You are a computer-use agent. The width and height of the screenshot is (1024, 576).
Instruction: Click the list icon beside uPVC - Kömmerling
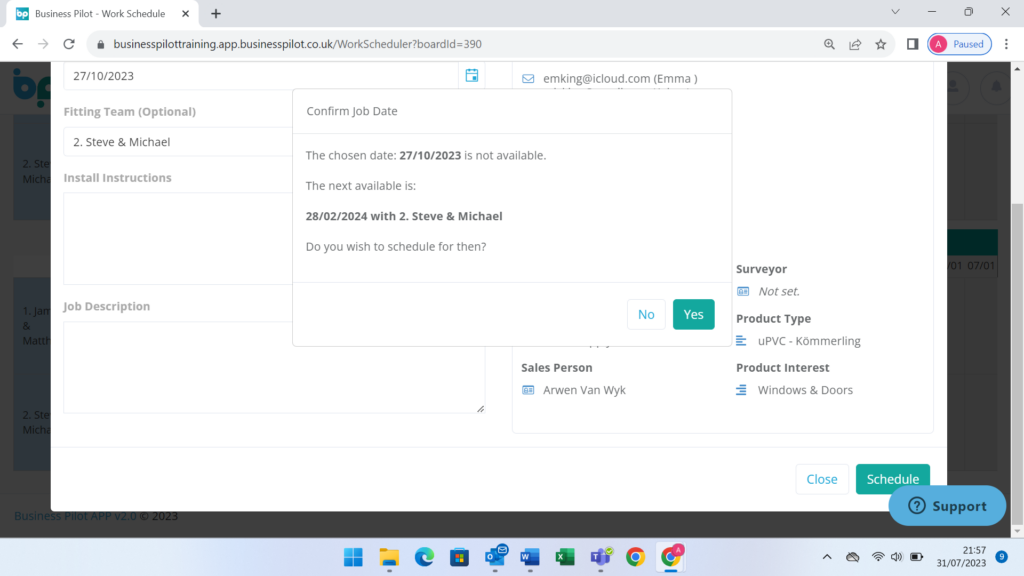pos(741,340)
